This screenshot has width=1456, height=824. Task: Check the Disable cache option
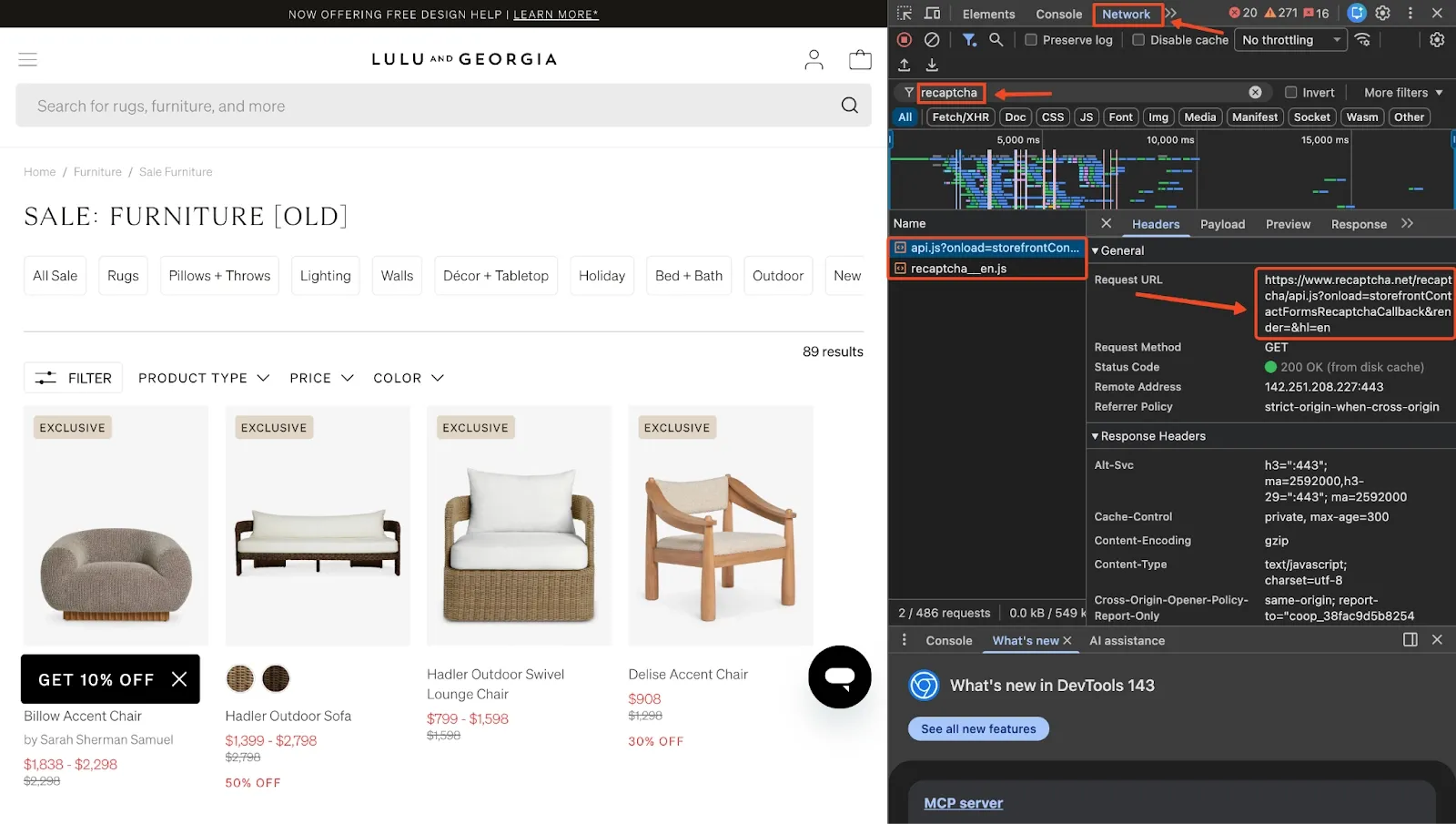[x=1138, y=40]
